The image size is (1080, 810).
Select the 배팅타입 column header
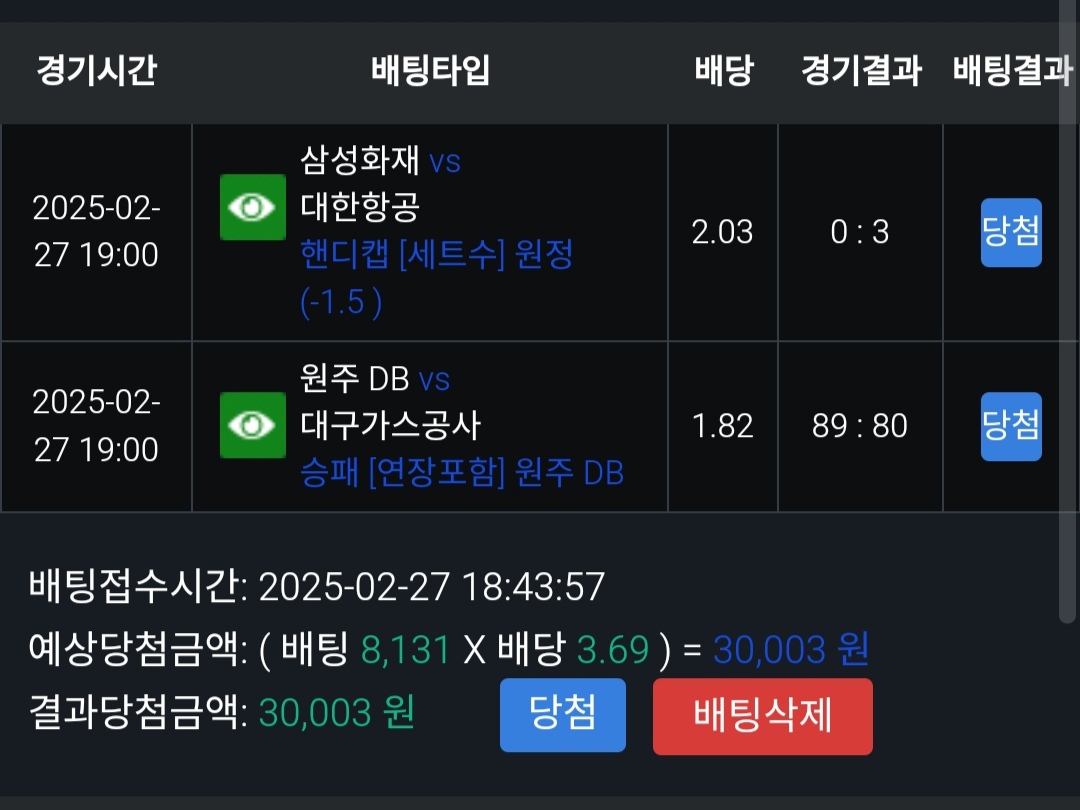pos(430,71)
